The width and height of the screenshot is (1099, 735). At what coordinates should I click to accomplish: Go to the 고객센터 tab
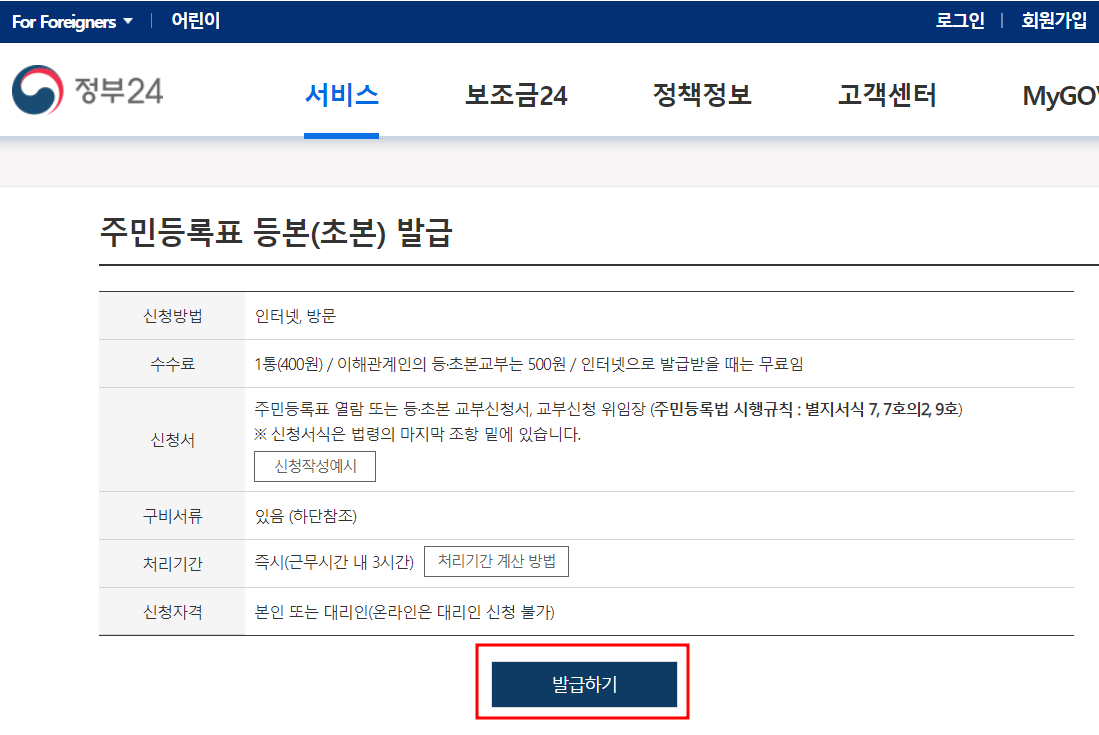885,93
